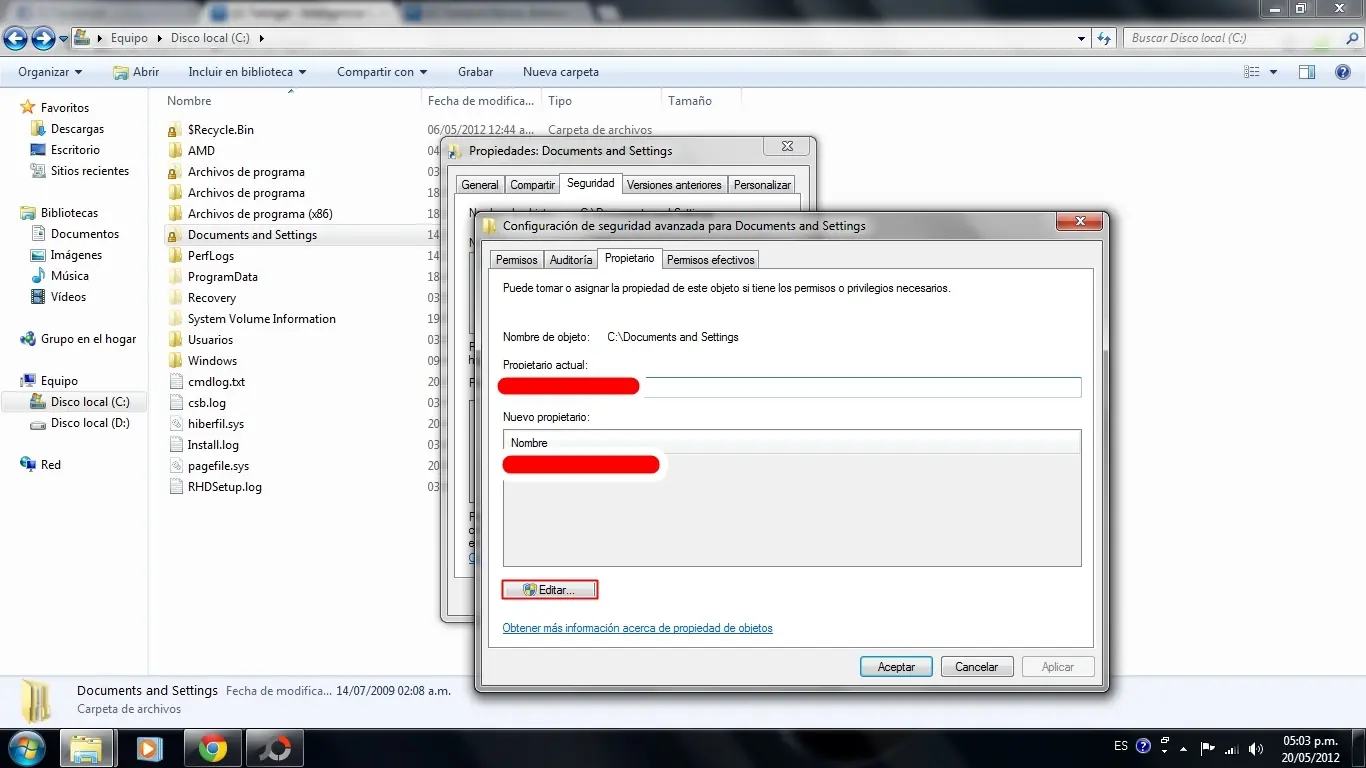Switch to the Permisos tab

tap(517, 260)
